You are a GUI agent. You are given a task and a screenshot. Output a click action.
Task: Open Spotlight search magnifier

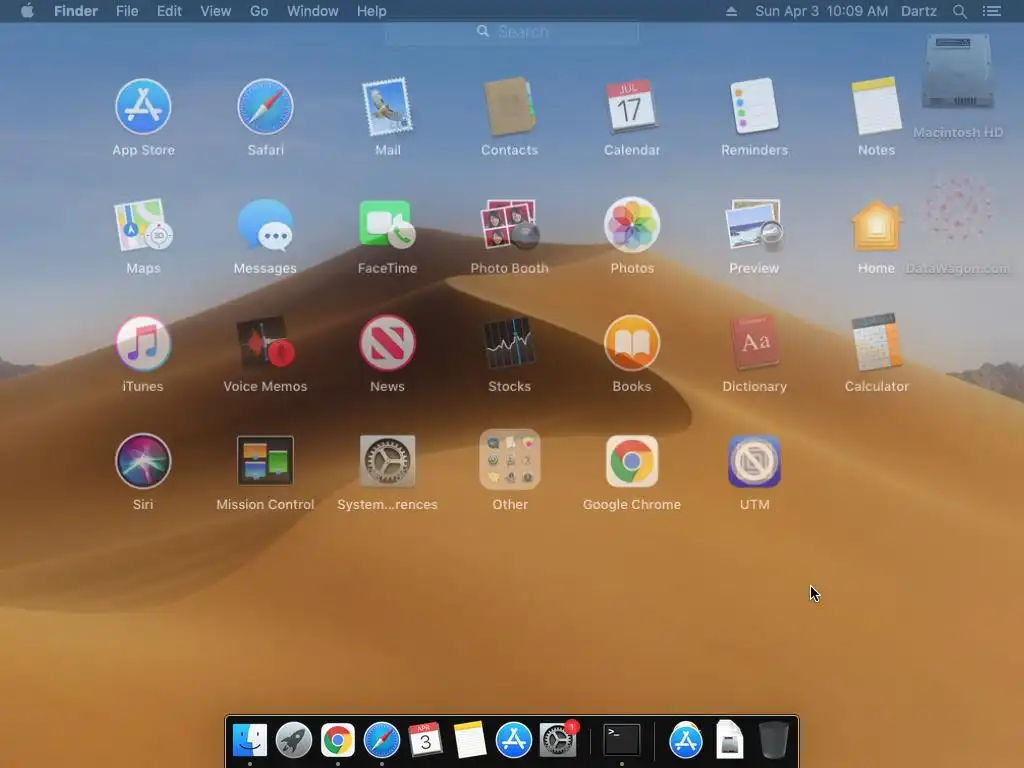click(959, 11)
